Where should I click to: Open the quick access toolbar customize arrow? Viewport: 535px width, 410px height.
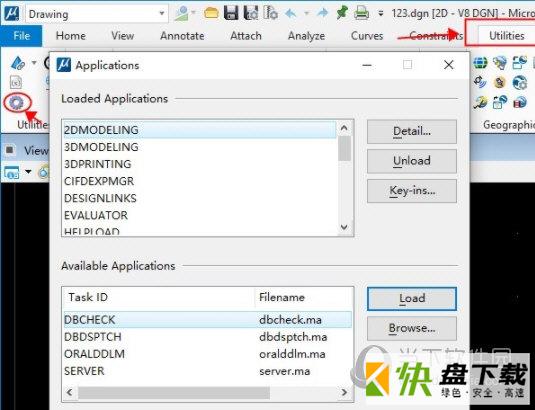point(380,14)
